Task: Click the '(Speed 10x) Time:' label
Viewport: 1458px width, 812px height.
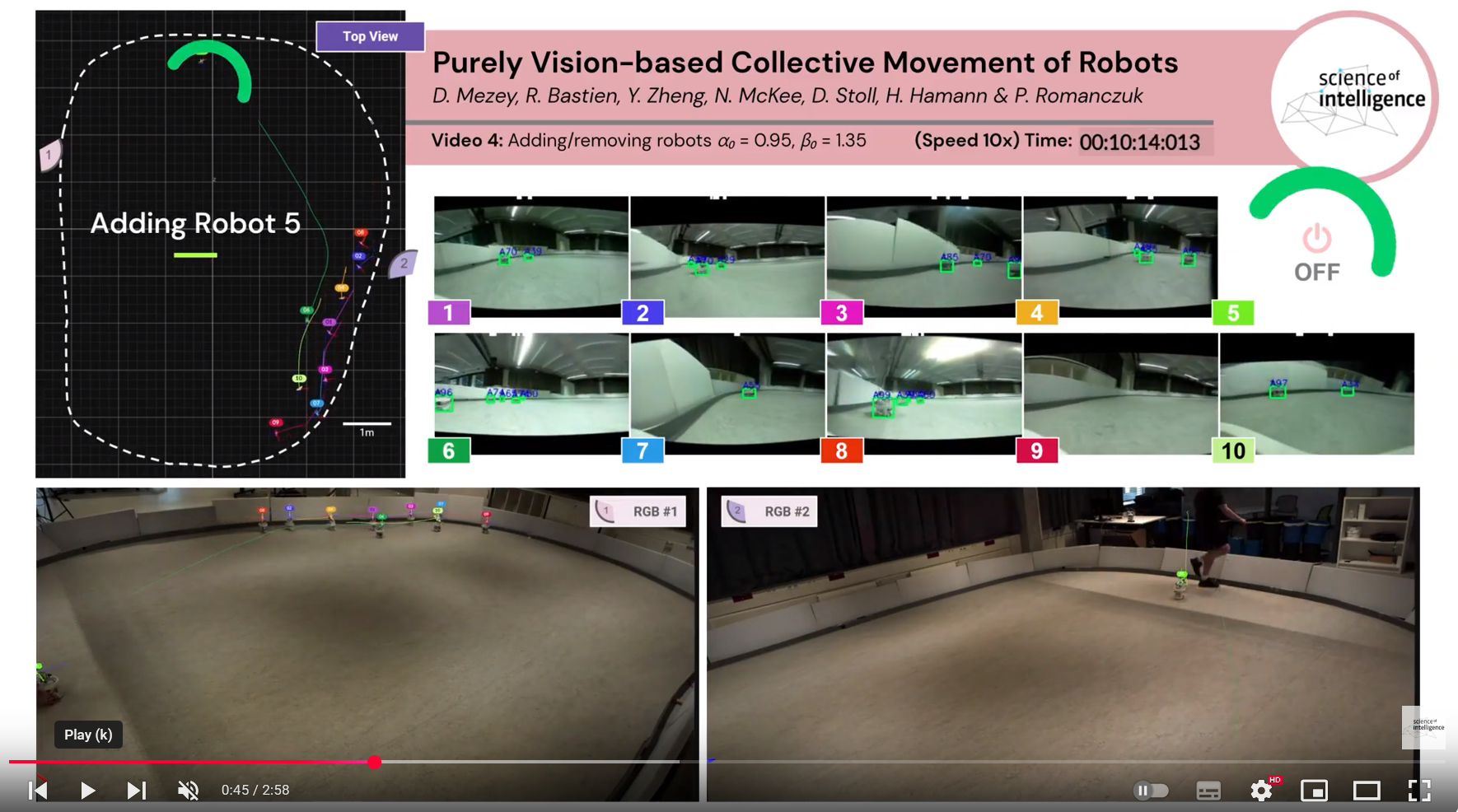Action: point(993,140)
